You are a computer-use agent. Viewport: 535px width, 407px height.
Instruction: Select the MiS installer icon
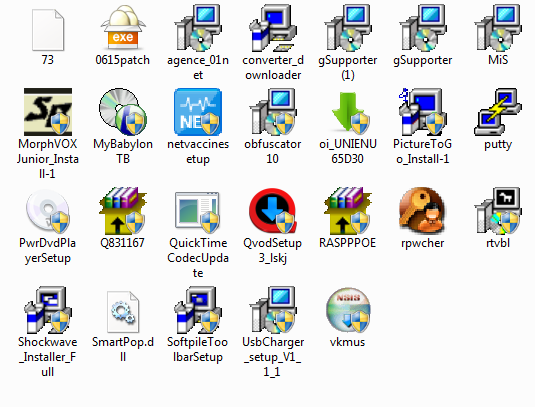click(x=498, y=27)
